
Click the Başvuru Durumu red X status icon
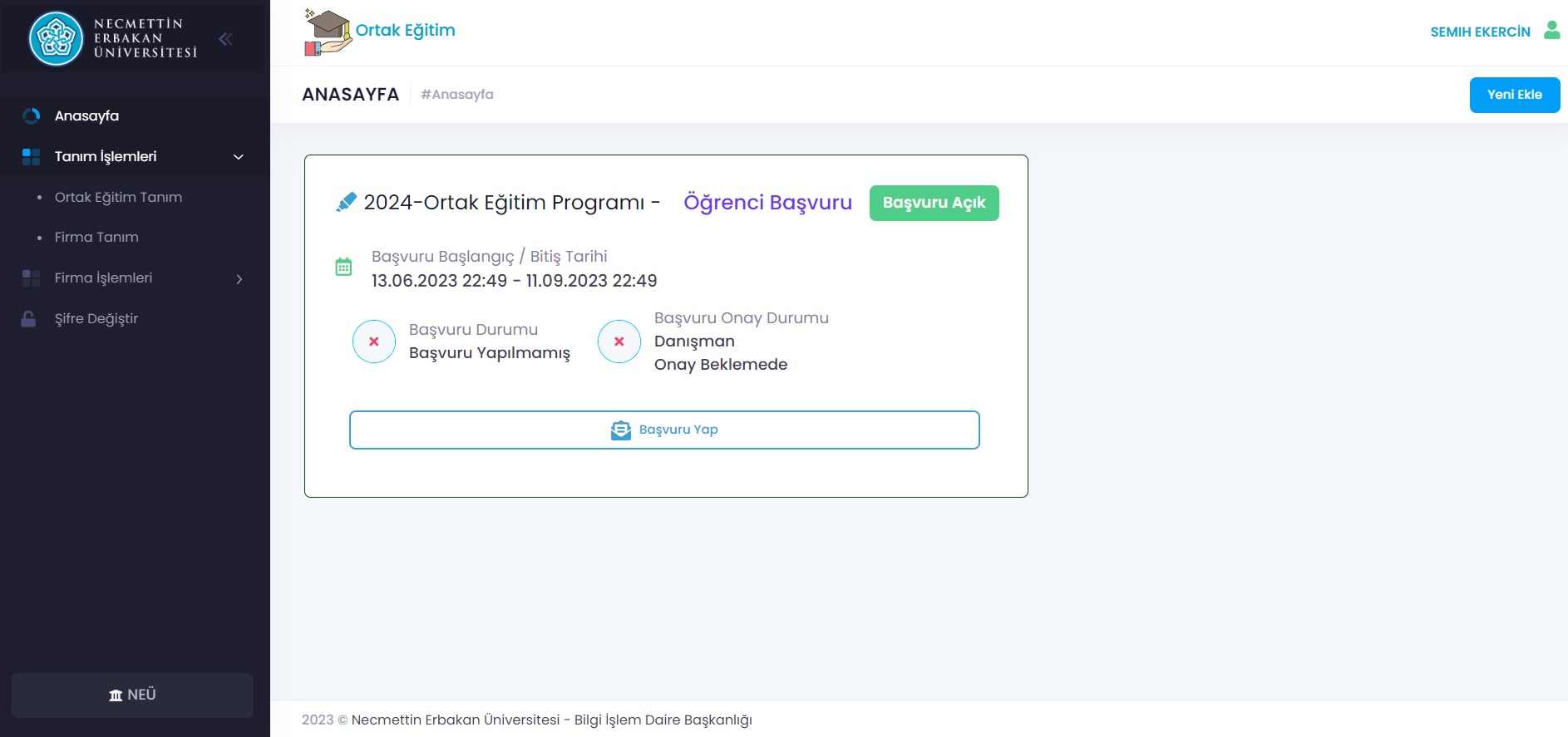(x=374, y=341)
